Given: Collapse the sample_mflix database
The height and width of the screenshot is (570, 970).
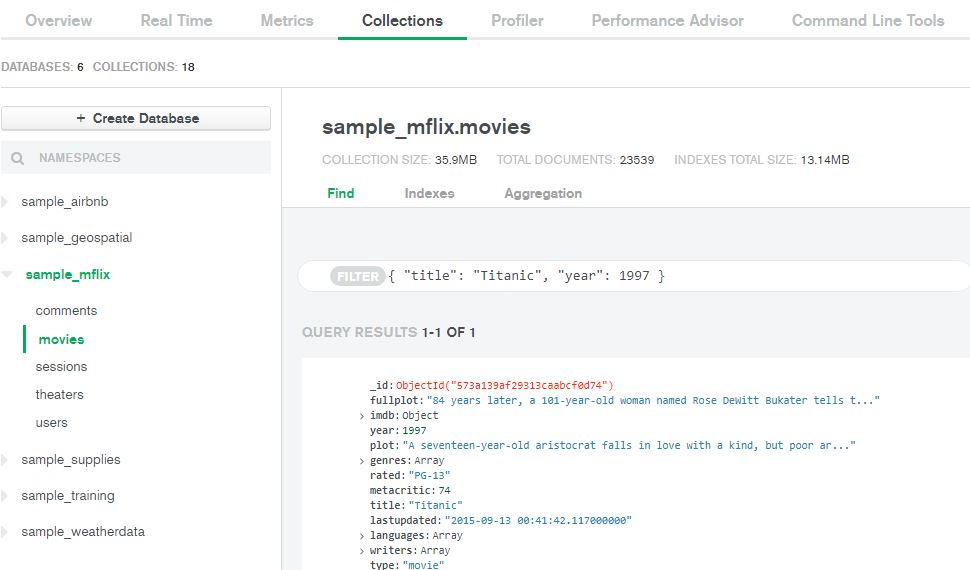Looking at the screenshot, I should tap(6, 274).
